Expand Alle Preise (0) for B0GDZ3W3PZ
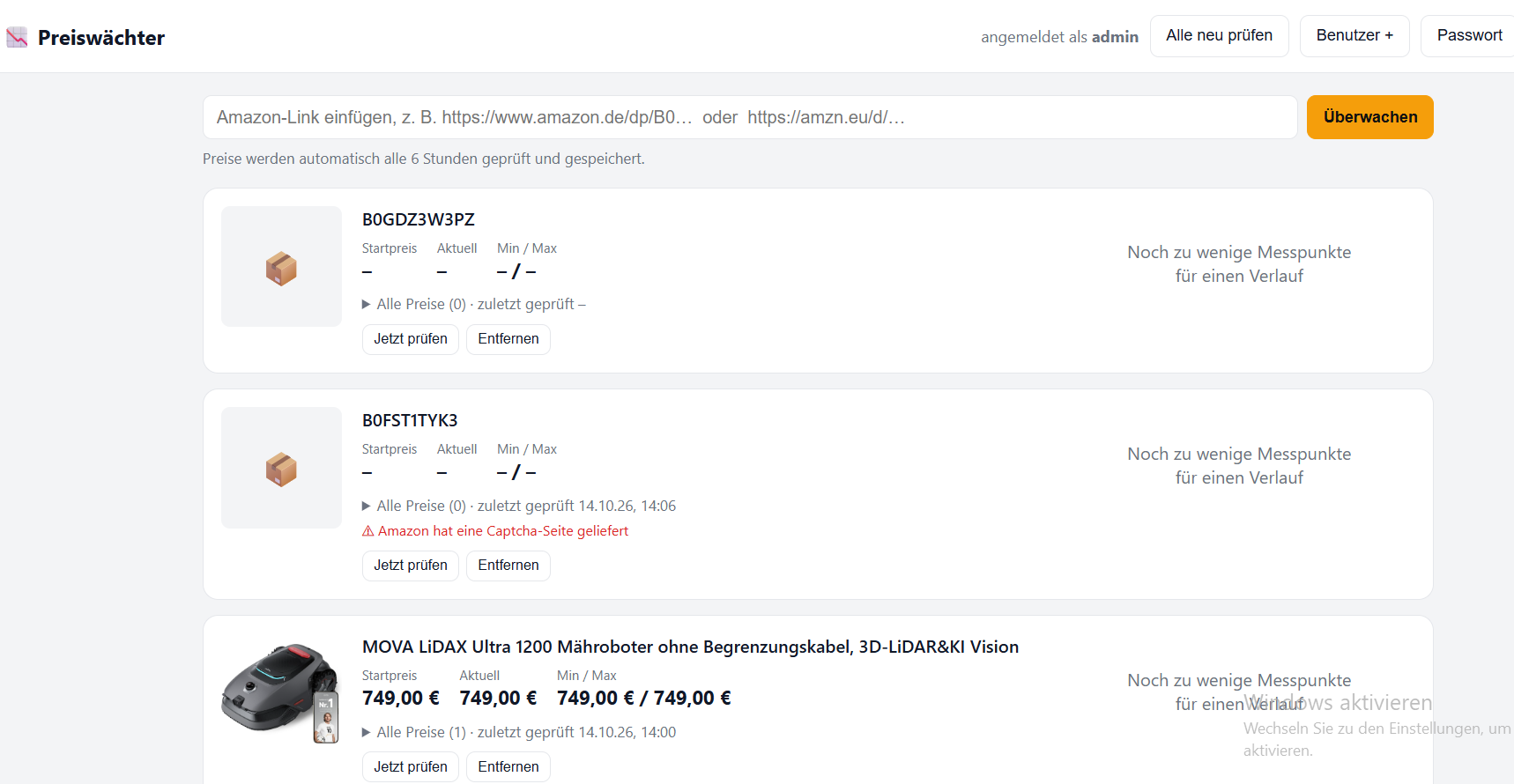 pos(473,304)
